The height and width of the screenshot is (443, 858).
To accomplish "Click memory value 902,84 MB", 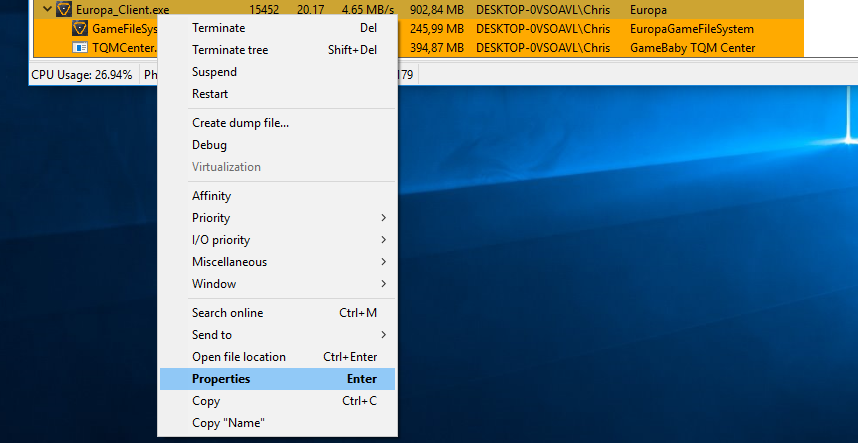I will point(437,10).
